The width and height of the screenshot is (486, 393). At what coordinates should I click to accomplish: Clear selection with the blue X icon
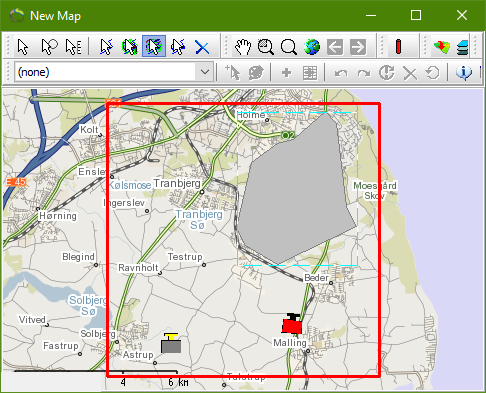pyautogui.click(x=202, y=47)
